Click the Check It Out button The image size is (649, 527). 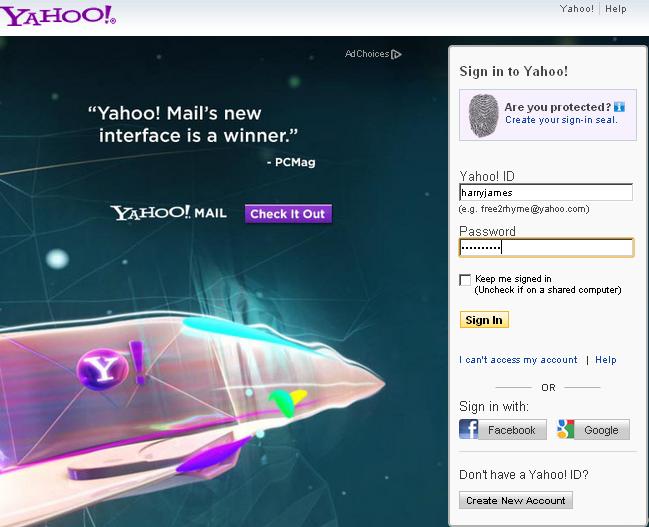(288, 214)
